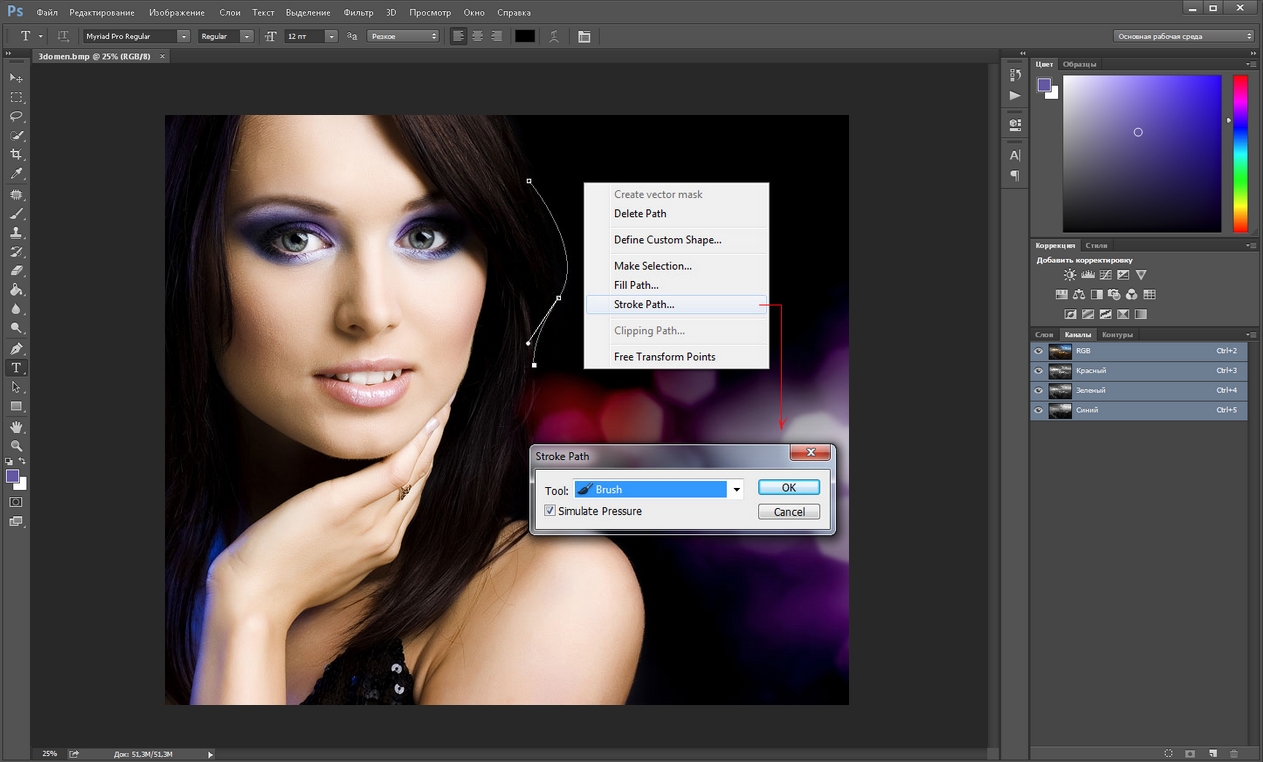
Task: Select the Pen tool in the toolbar
Action: point(16,349)
